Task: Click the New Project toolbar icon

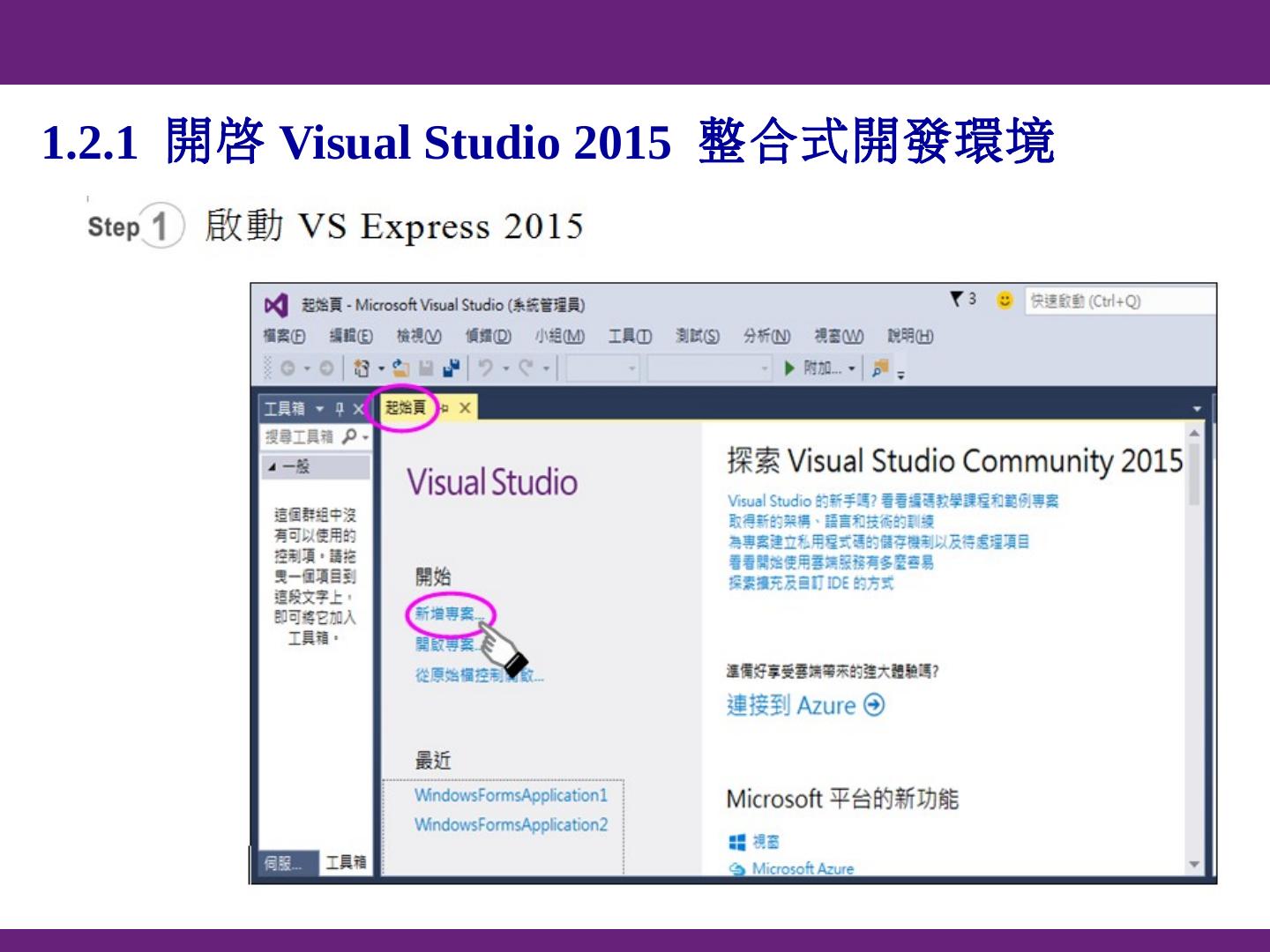Action: pyautogui.click(x=362, y=368)
